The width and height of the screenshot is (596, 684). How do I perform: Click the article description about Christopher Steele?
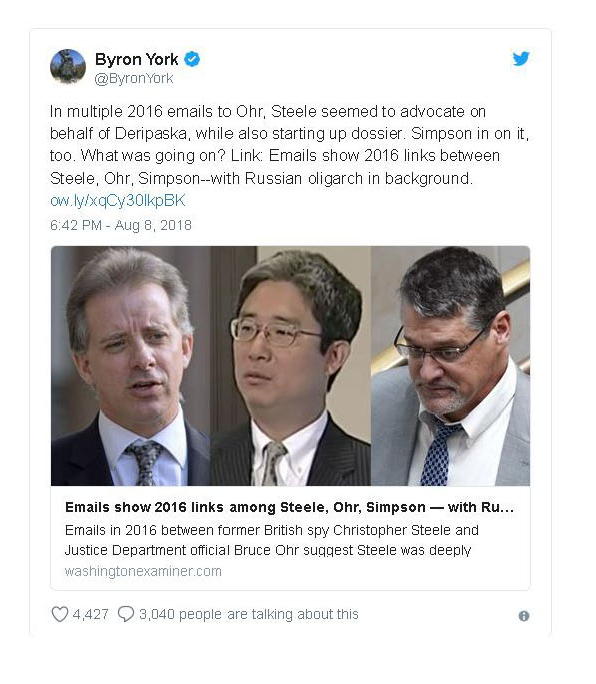272,540
